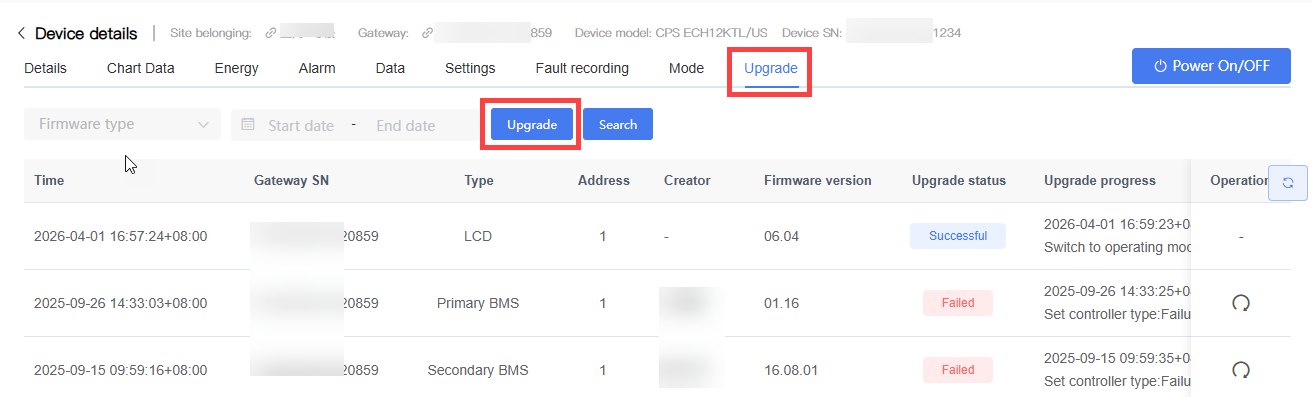1312x397 pixels.
Task: Click the Site belonging link icon
Action: click(270, 33)
